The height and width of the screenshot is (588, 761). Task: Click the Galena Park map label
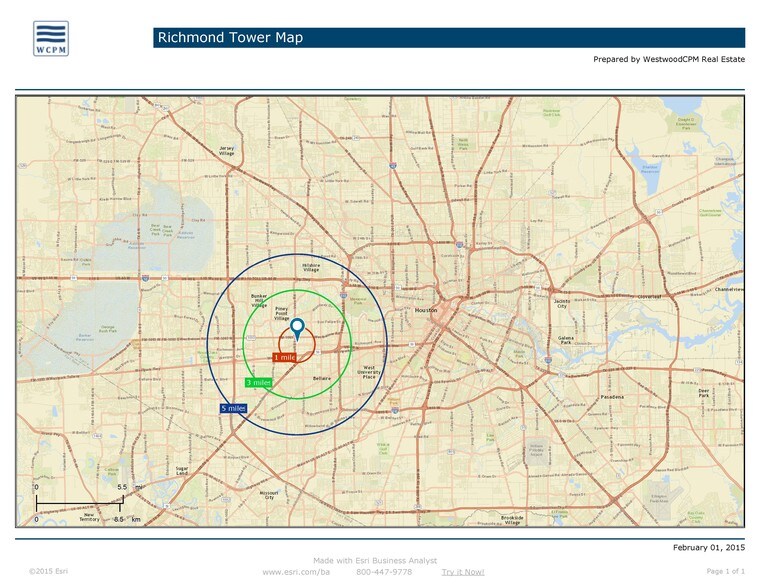566,340
